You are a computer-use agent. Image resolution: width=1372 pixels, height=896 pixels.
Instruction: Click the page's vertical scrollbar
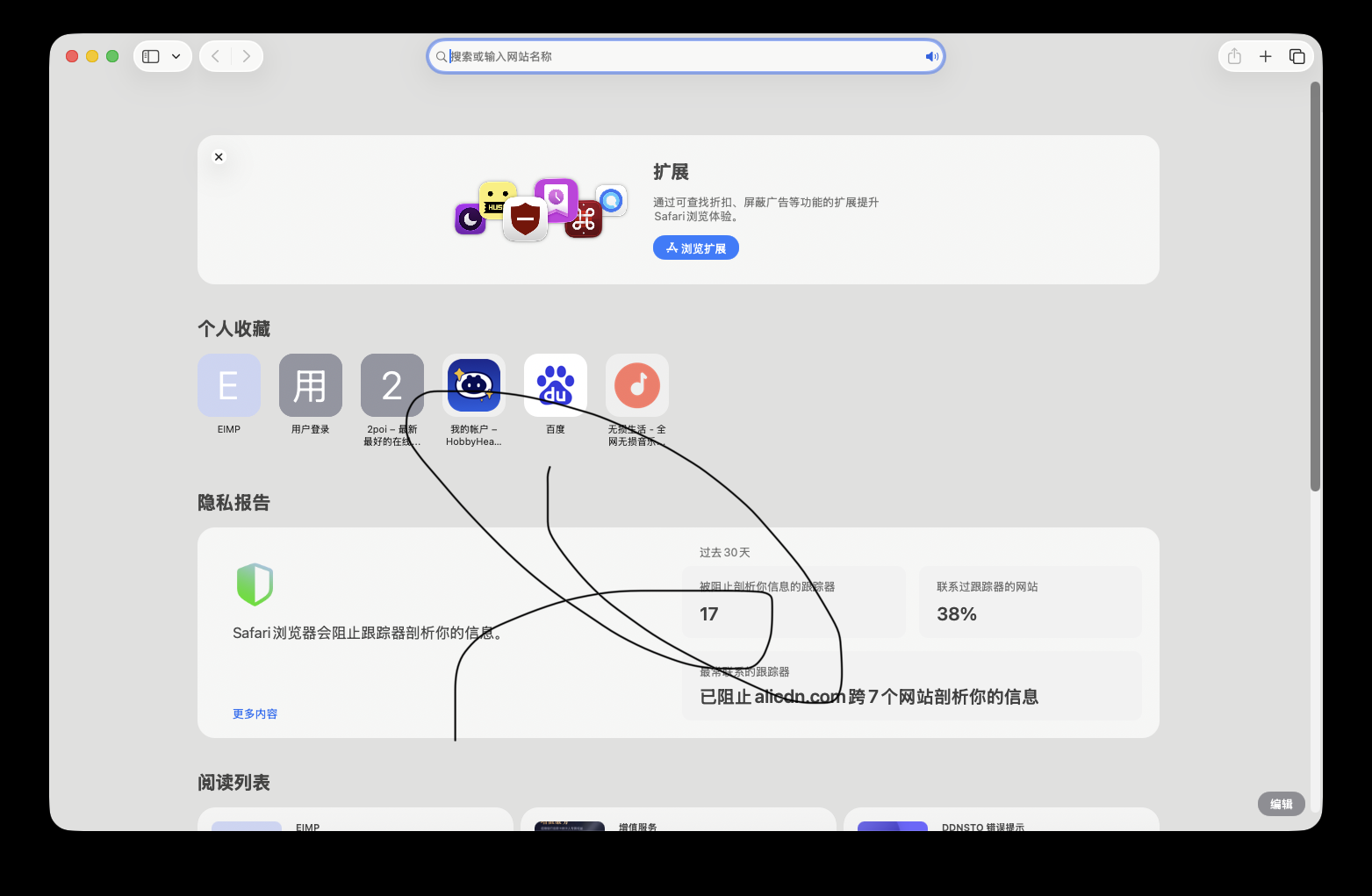pyautogui.click(x=1315, y=286)
